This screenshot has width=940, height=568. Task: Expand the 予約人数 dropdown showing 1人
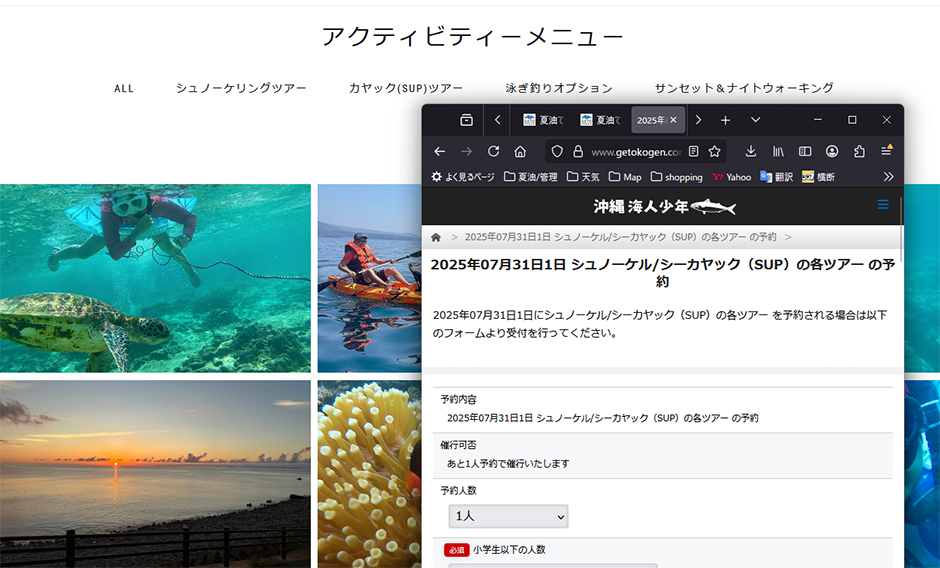tap(508, 516)
